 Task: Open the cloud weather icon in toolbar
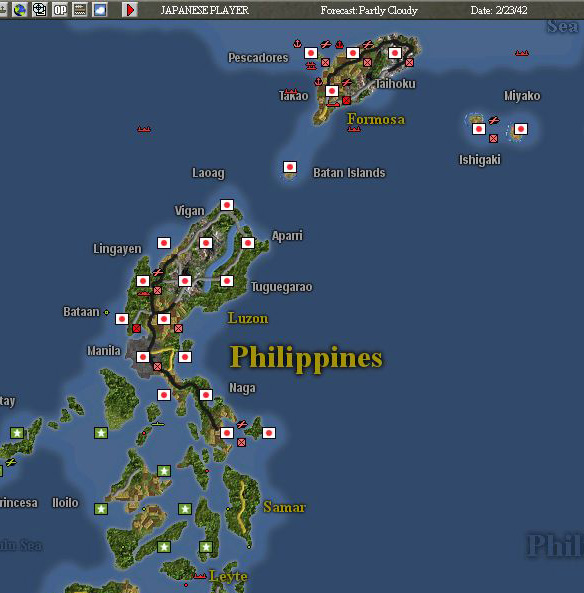click(99, 9)
